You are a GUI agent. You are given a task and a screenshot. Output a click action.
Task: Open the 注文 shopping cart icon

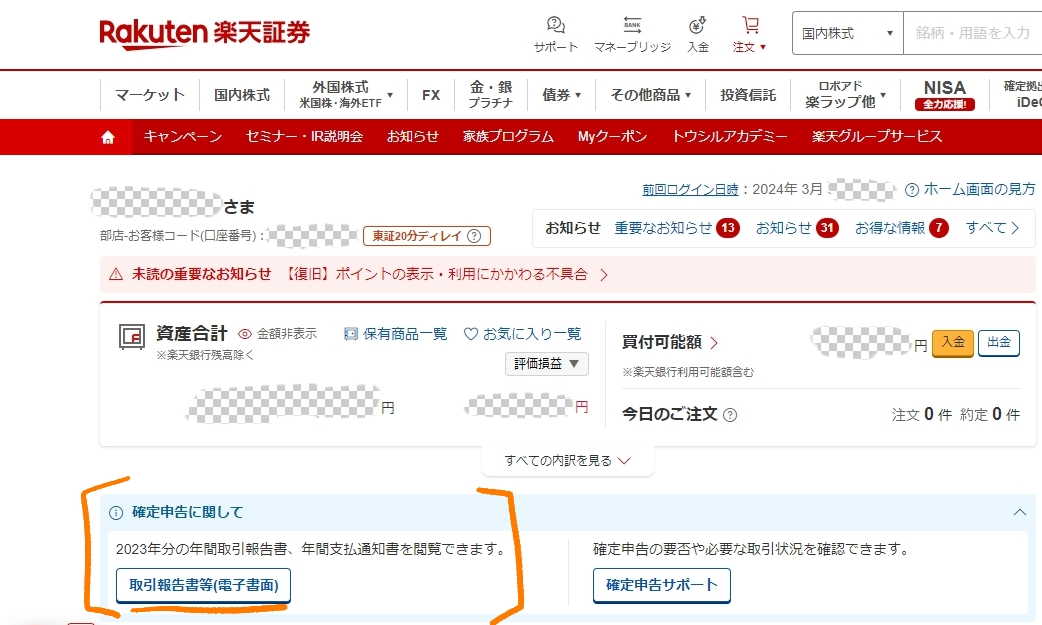tap(750, 25)
